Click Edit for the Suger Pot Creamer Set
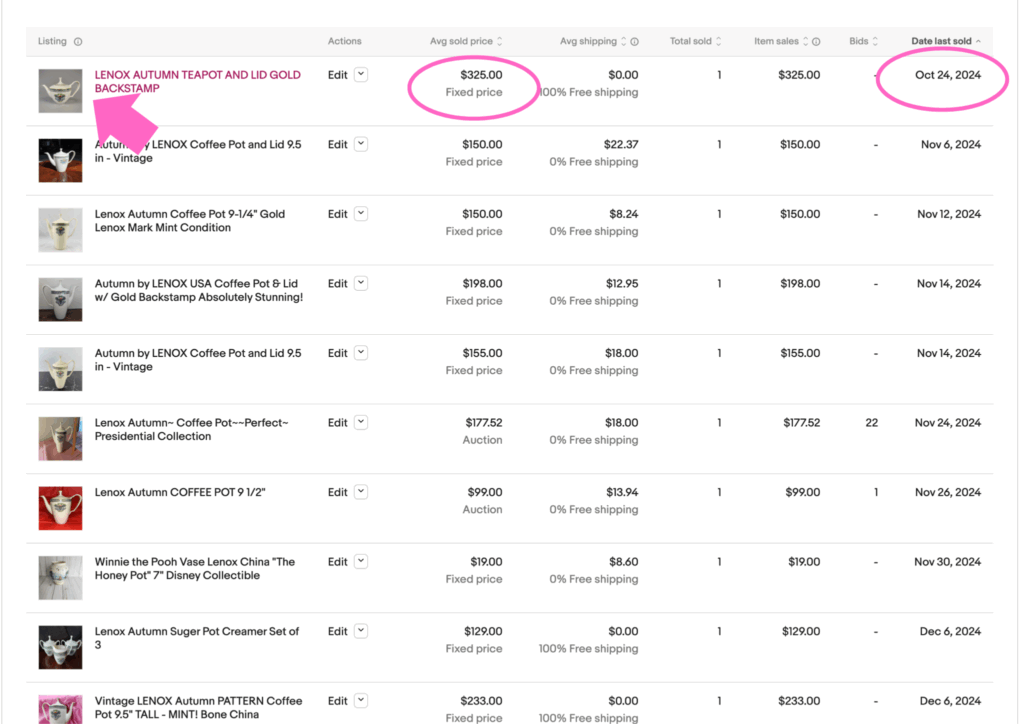Image resolution: width=1024 pixels, height=724 pixels. pyautogui.click(x=337, y=631)
